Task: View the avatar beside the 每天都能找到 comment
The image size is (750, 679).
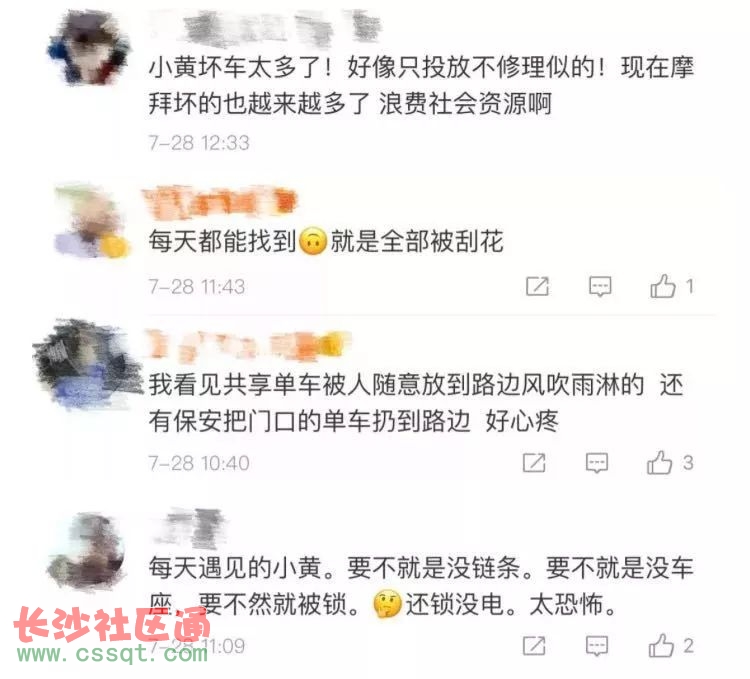Action: (91, 222)
